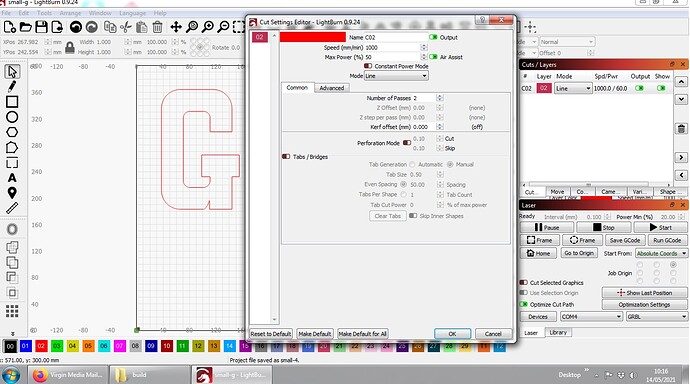Switch to the Advanced tab
The width and height of the screenshot is (690, 384).
pyautogui.click(x=332, y=88)
